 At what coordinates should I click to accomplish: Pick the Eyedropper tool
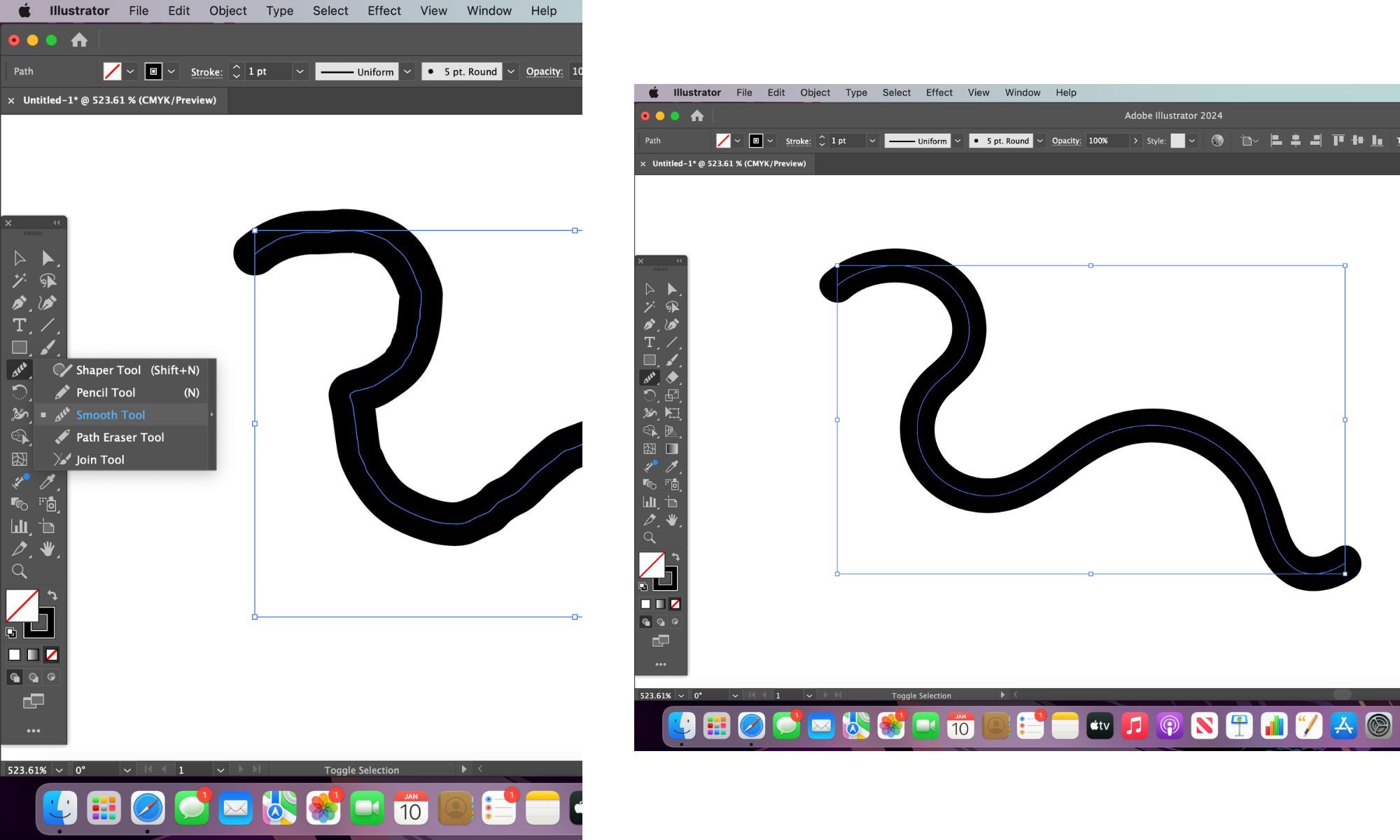coord(49,481)
